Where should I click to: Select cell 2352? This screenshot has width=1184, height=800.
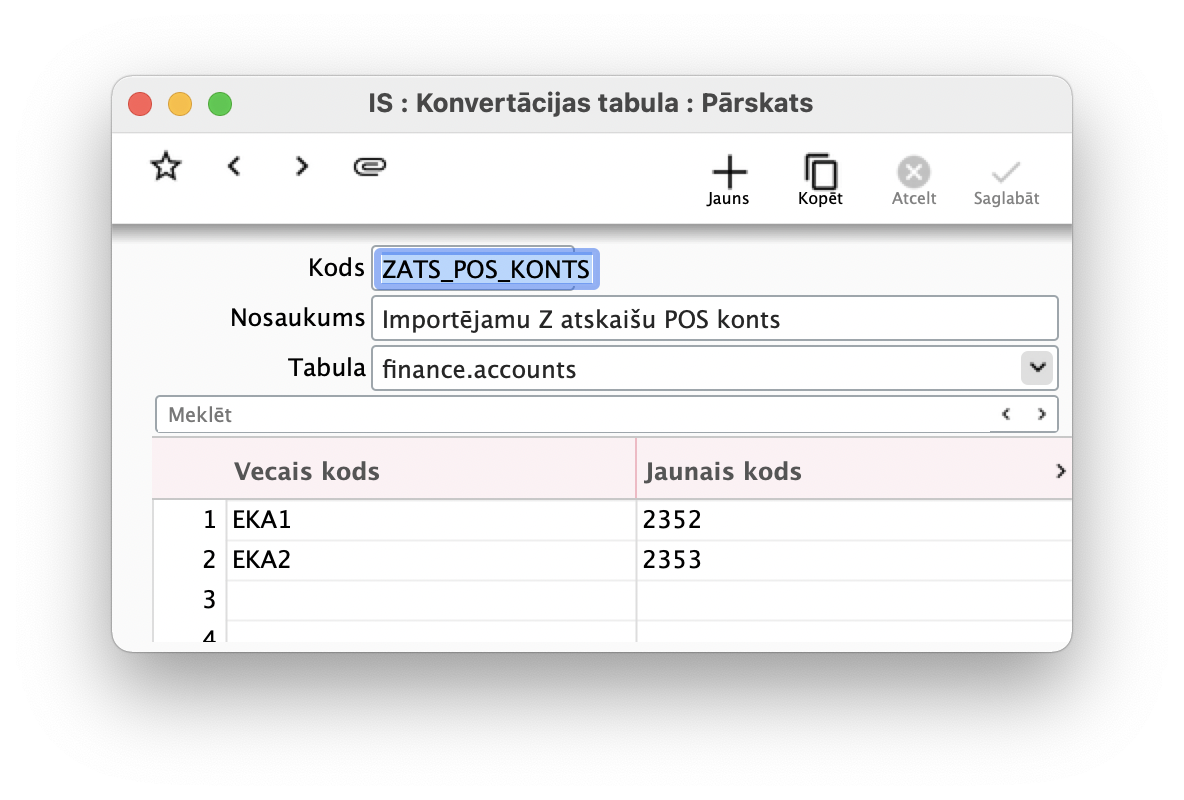click(854, 520)
